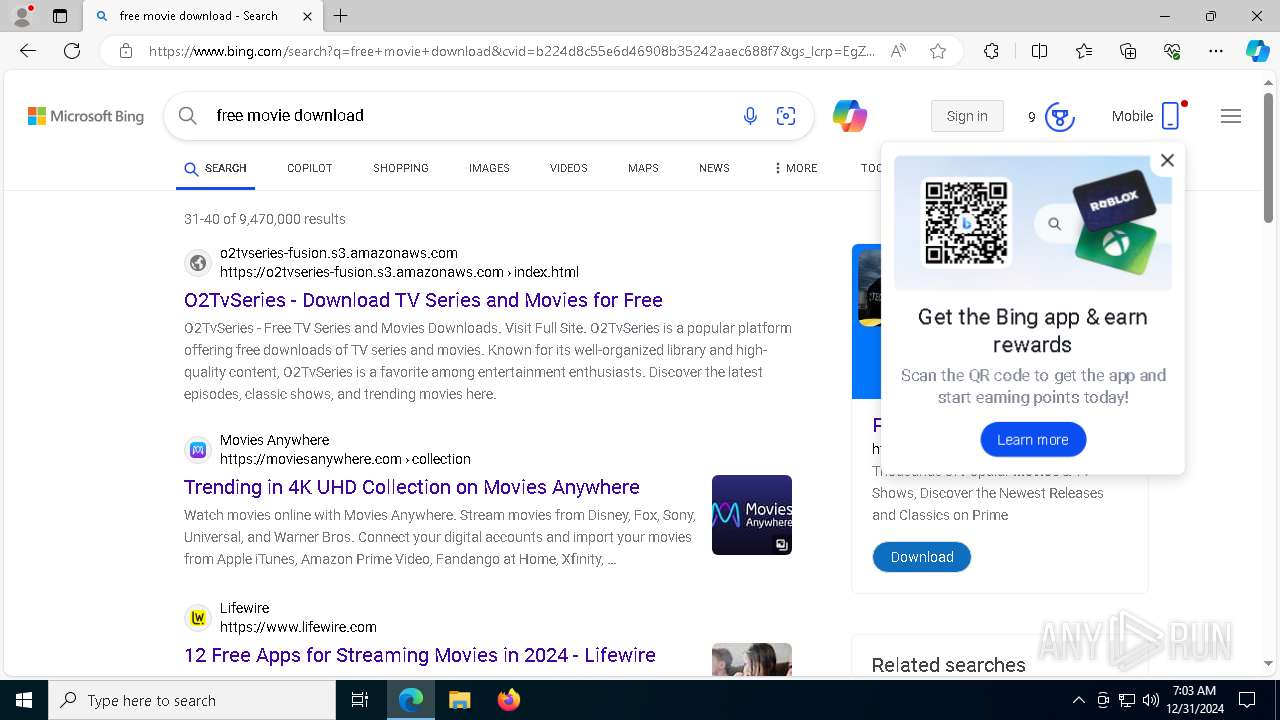Open the browser profile icon
Screen dimensions: 1280x720
coord(21,16)
